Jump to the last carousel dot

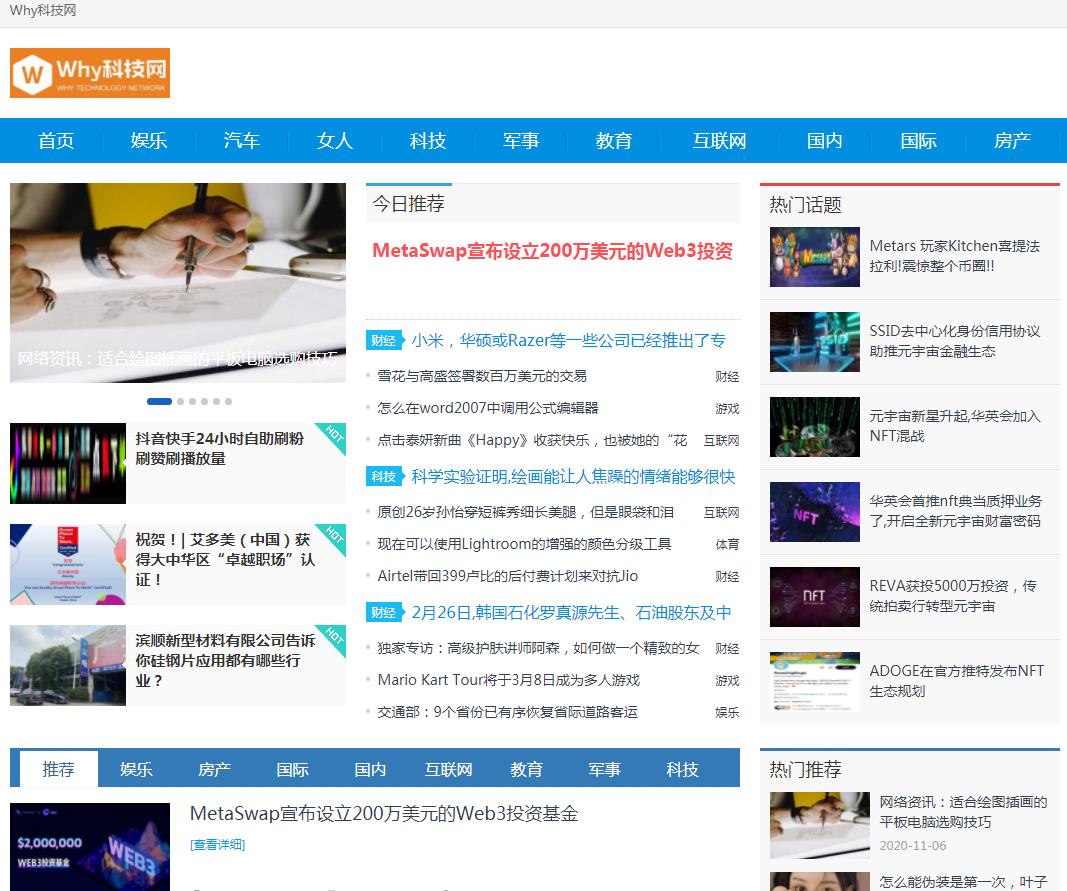pyautogui.click(x=229, y=401)
